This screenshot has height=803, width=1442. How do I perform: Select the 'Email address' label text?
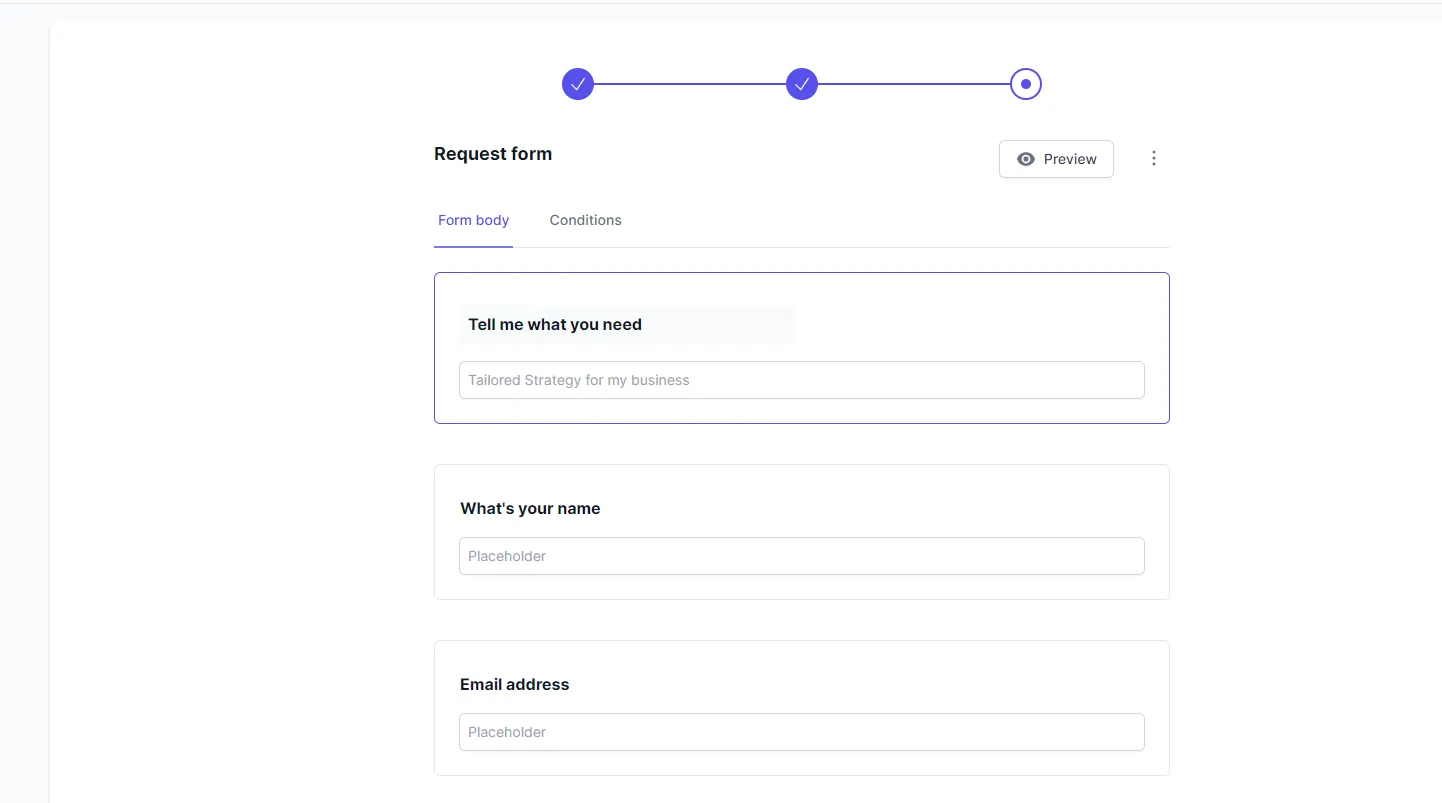(x=514, y=684)
